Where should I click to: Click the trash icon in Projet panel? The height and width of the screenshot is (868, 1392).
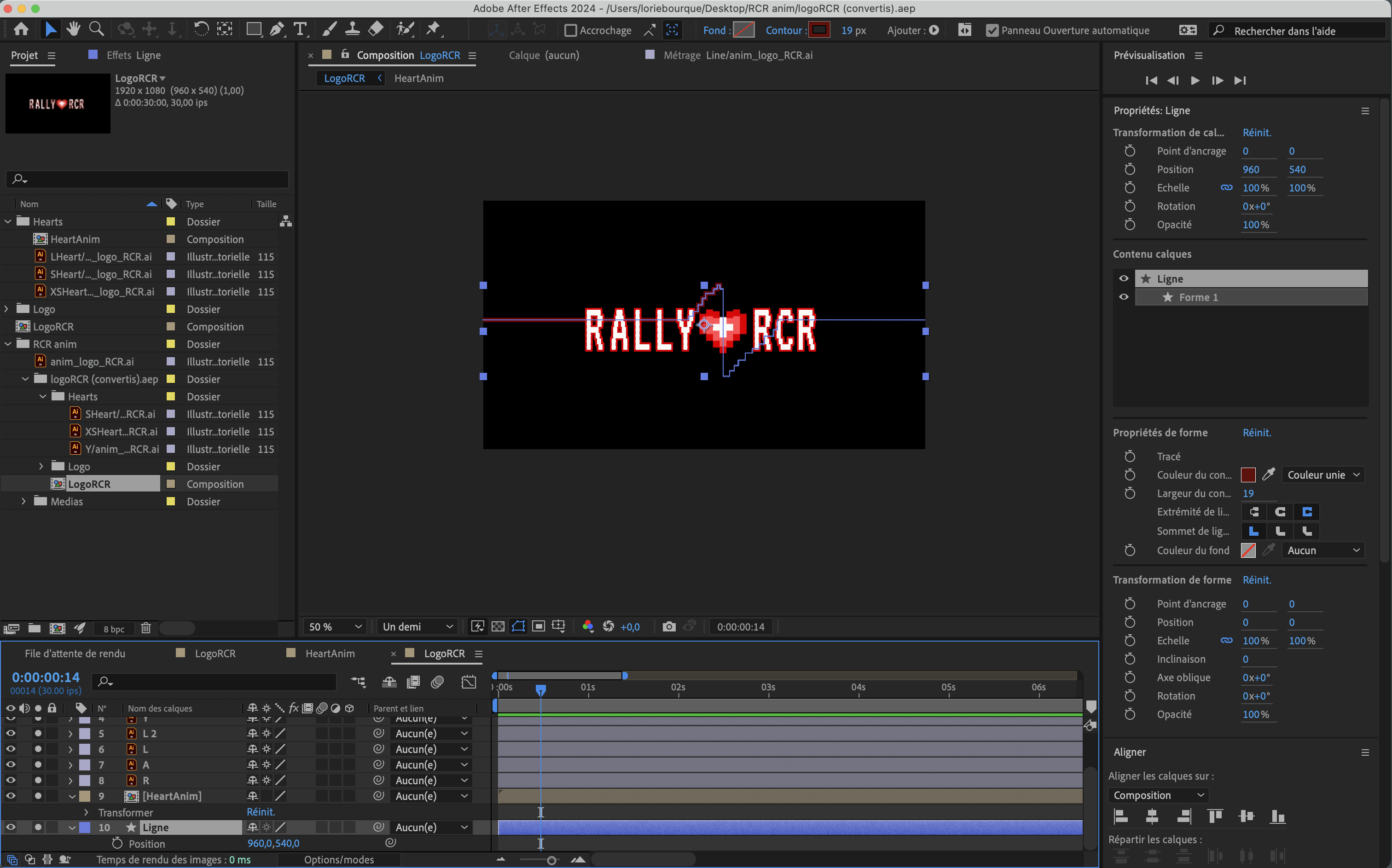coord(146,628)
